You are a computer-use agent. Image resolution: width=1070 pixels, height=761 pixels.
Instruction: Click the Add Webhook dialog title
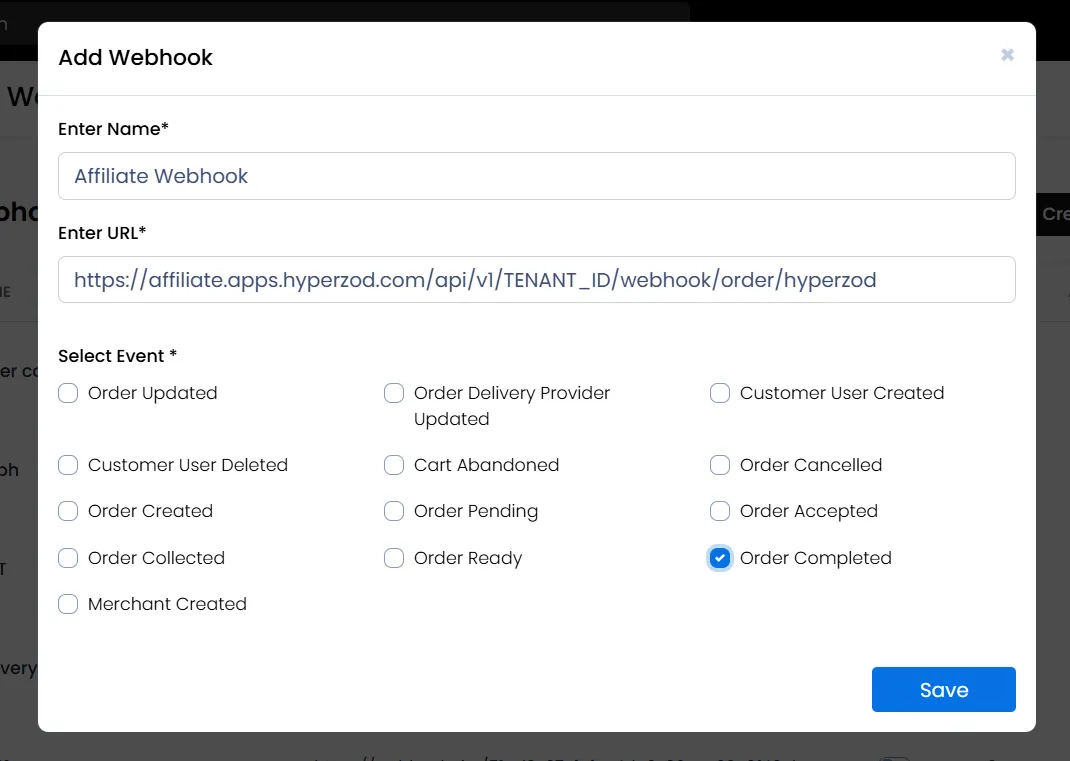136,57
